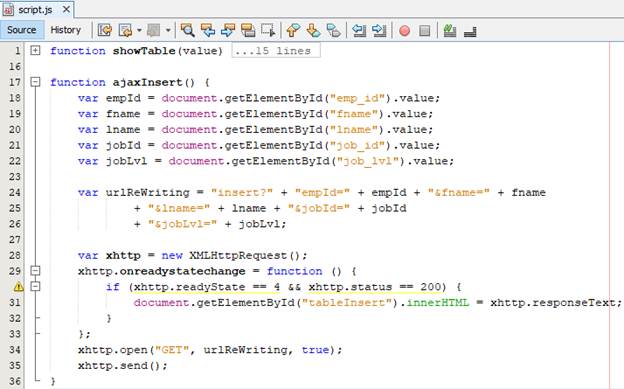Click warning icon on line 30 gutter
Image resolution: width=624 pixels, height=389 pixels.
[18, 287]
